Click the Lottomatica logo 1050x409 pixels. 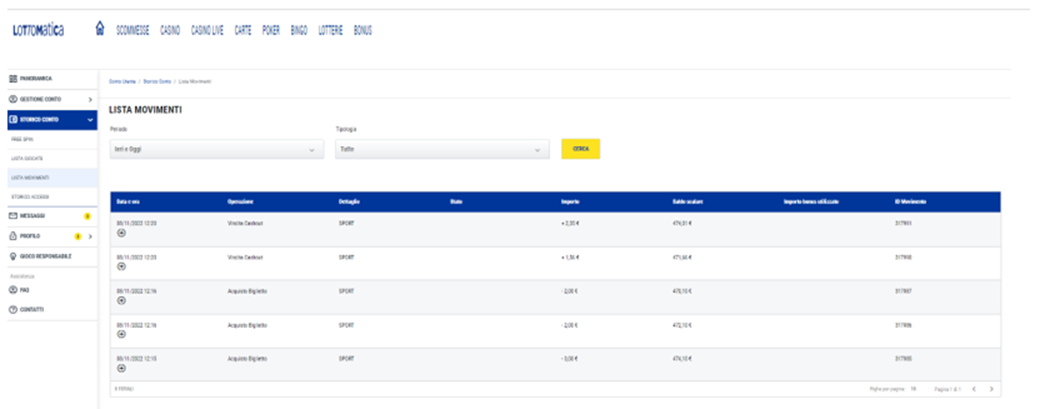coord(38,30)
